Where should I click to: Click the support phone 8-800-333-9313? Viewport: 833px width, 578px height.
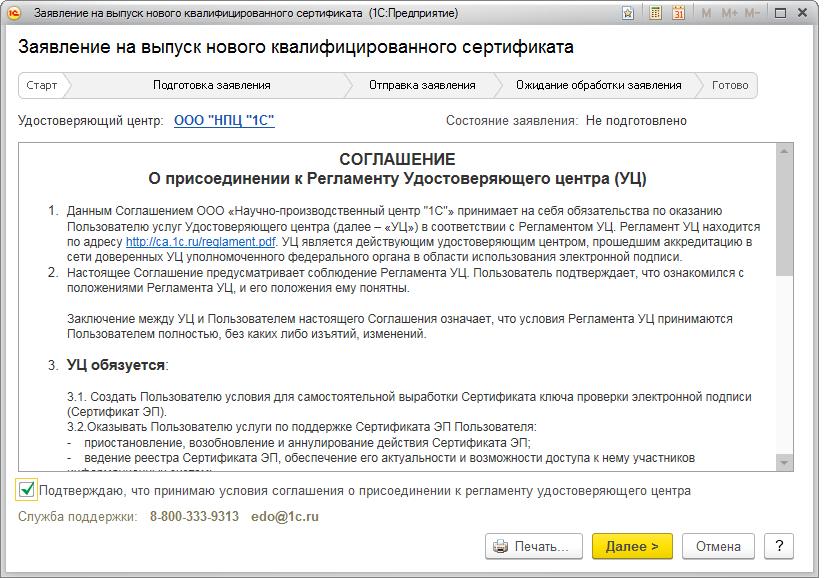click(x=194, y=516)
